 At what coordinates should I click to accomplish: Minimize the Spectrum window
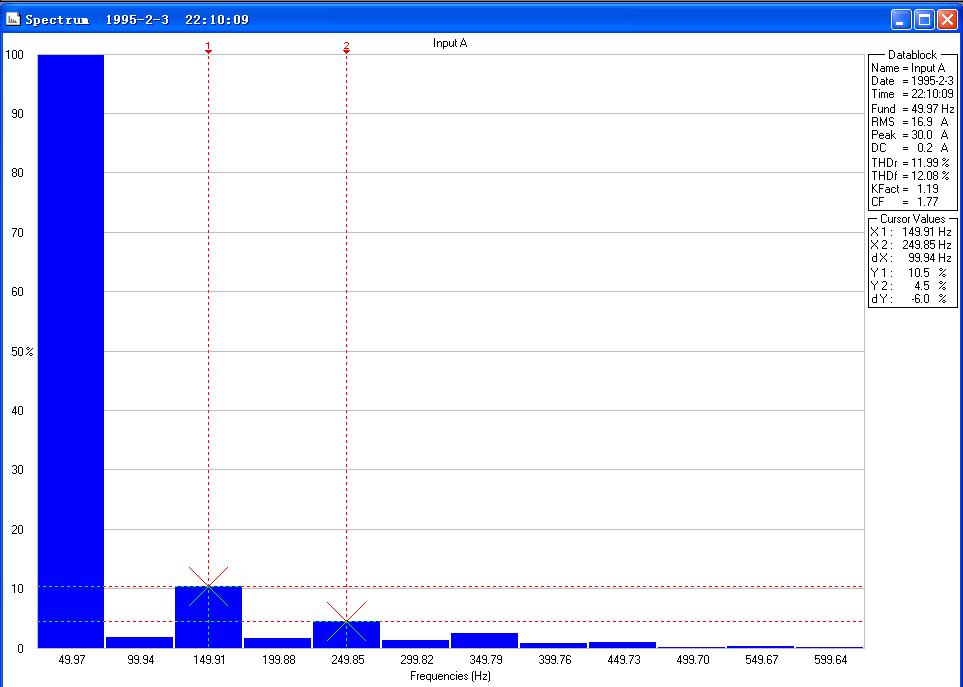901,19
